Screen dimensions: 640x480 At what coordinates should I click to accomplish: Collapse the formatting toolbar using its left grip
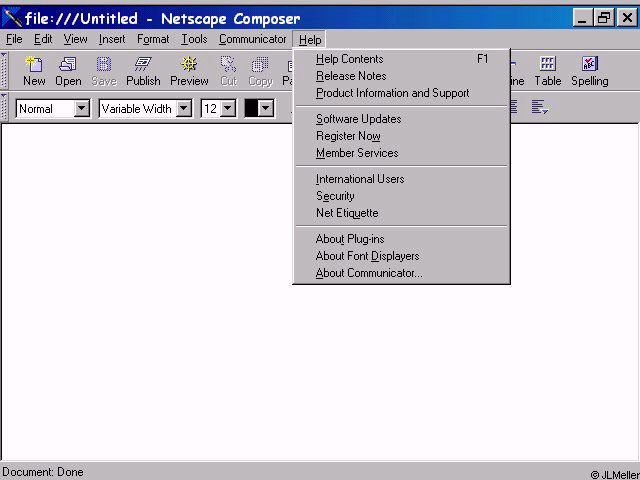[x=4, y=107]
